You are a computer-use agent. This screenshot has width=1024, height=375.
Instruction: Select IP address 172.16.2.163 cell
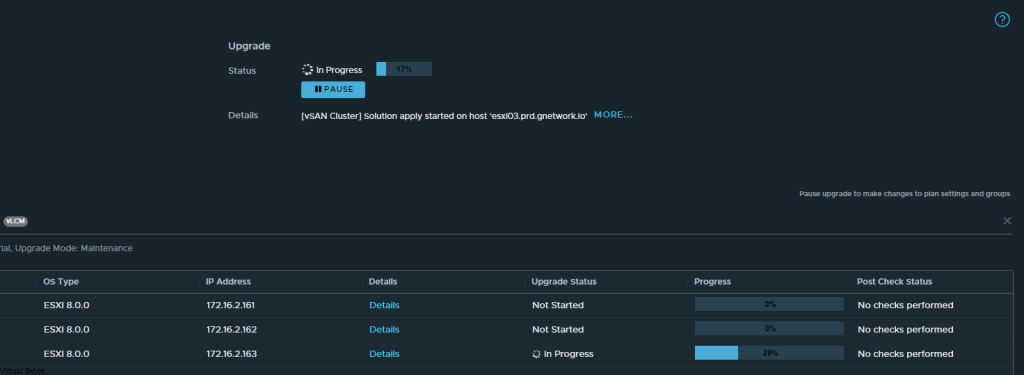tap(231, 354)
